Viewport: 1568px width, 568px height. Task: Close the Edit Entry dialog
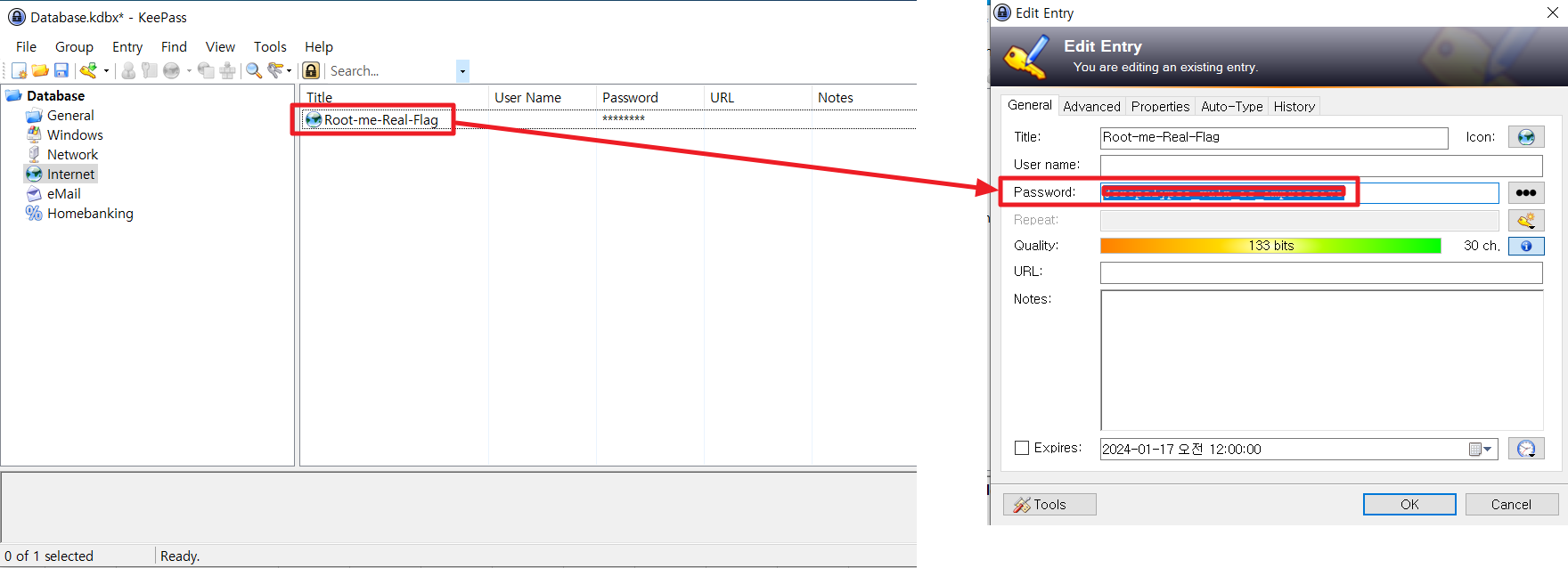tap(1552, 12)
